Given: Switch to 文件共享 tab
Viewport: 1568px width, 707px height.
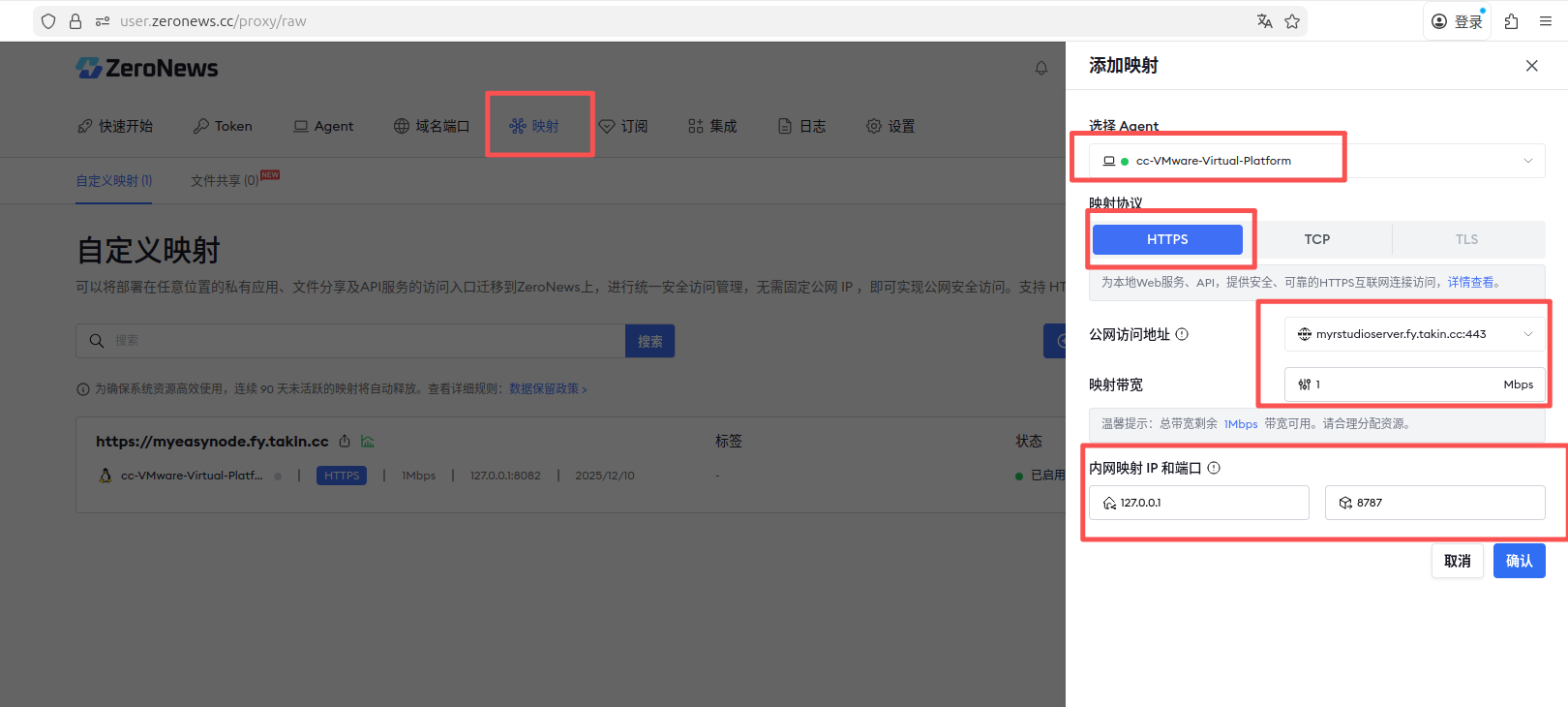Looking at the screenshot, I should click(225, 180).
